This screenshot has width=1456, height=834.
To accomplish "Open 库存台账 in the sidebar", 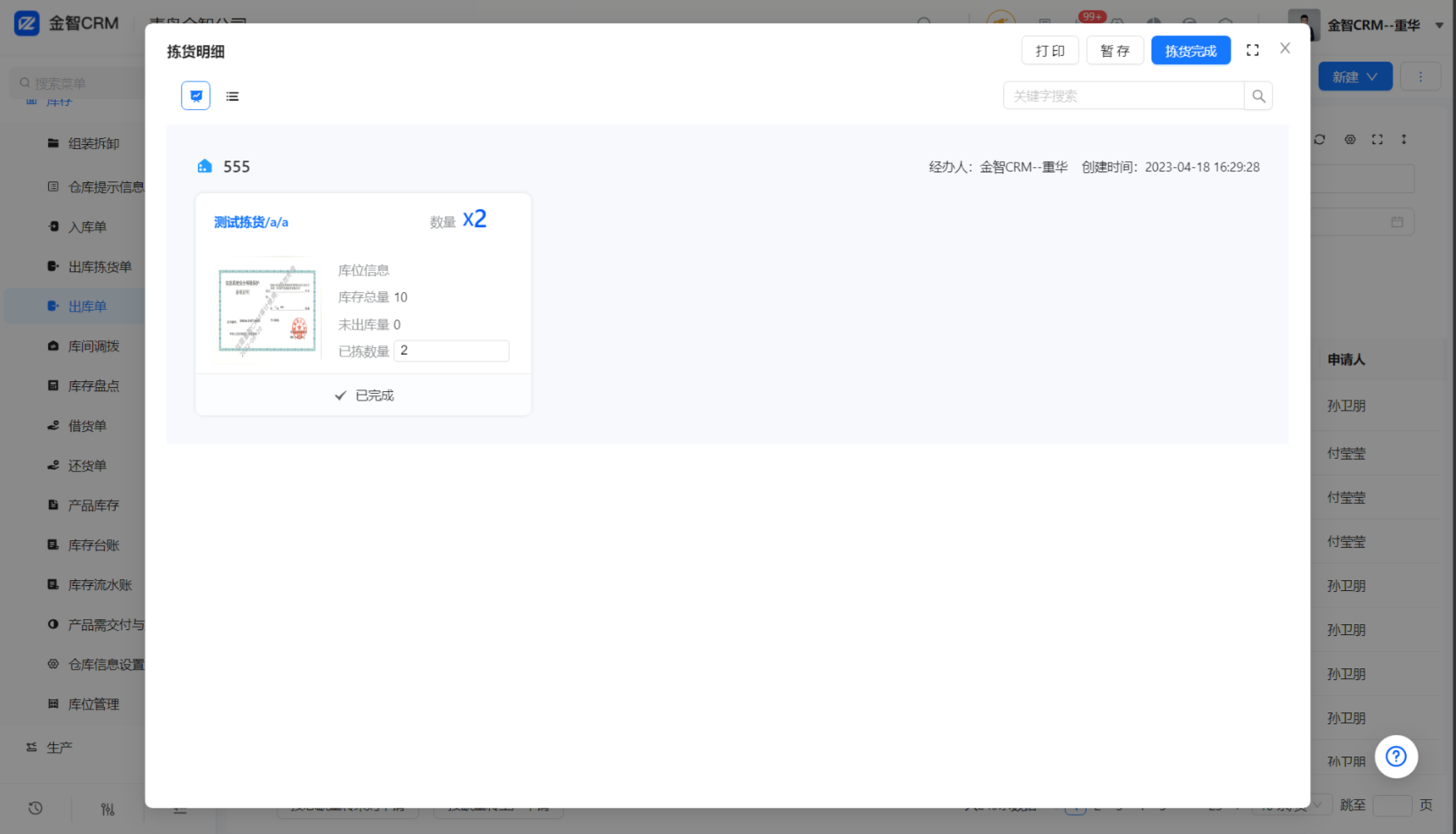I will coord(94,545).
